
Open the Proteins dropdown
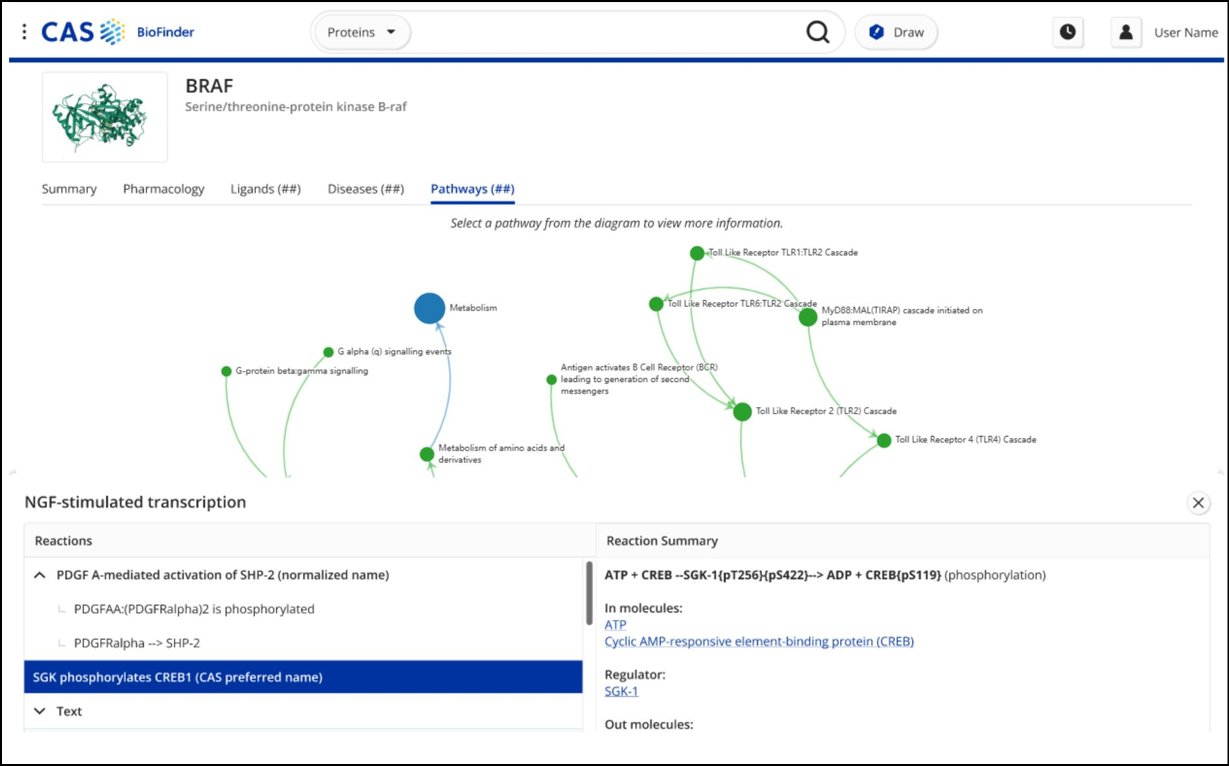pos(362,31)
